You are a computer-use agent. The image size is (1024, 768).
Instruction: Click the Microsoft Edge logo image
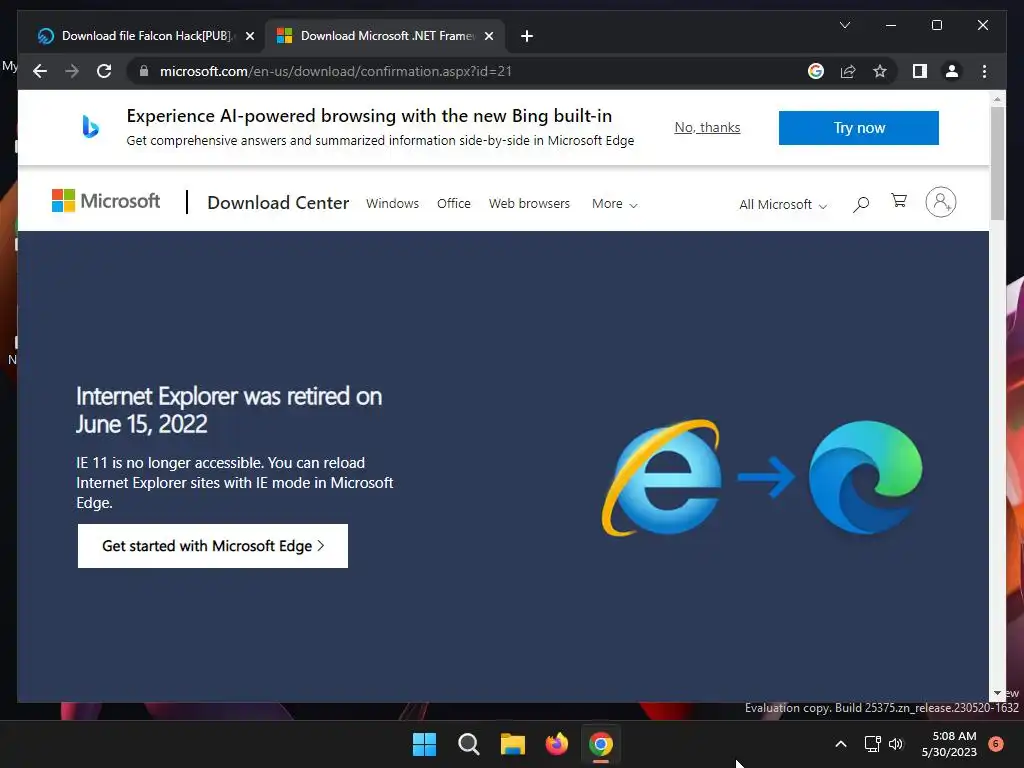[865, 477]
